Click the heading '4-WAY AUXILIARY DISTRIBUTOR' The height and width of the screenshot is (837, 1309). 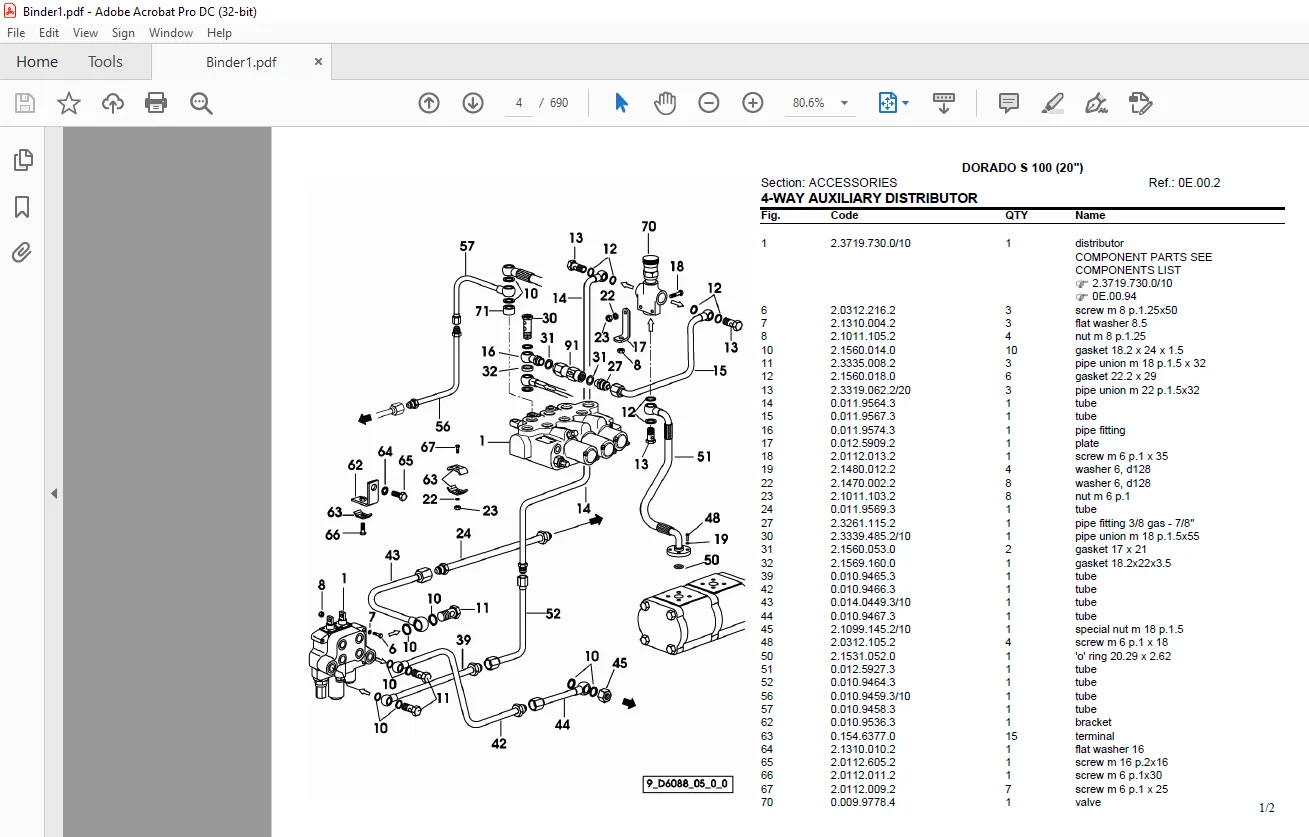tap(869, 198)
